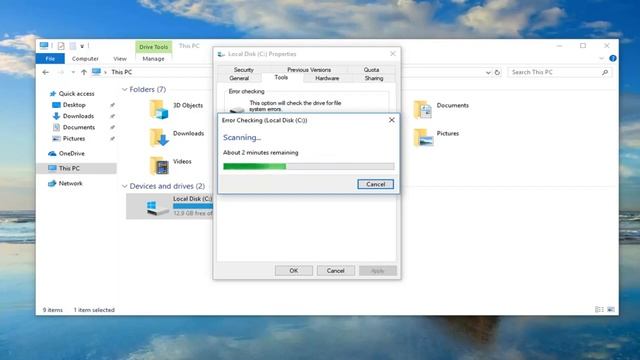This screenshot has width=640, height=360.
Task: Click the Downloads arrow sidebar icon
Action: click(56, 116)
